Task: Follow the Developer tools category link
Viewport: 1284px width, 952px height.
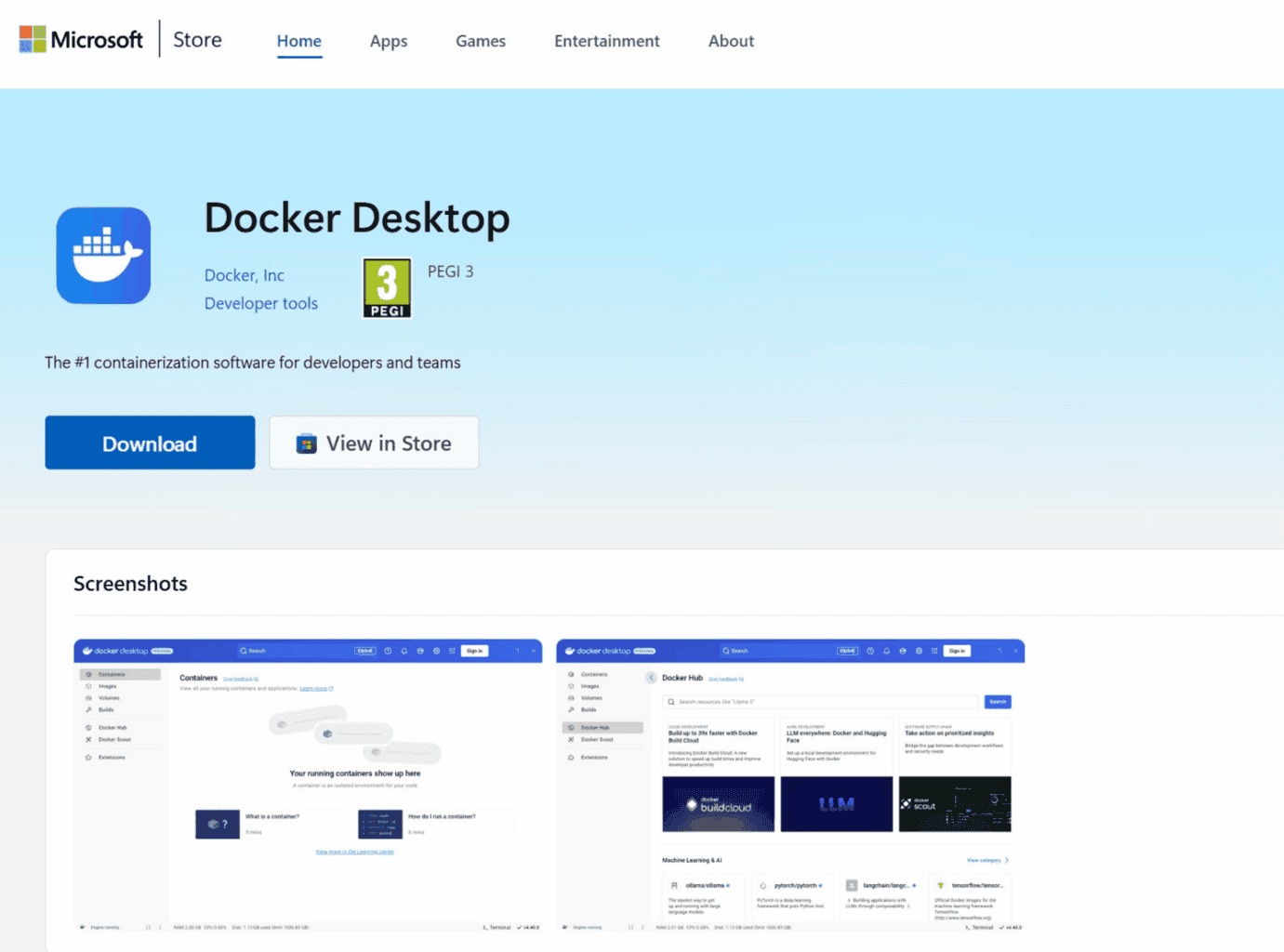Action: [261, 303]
